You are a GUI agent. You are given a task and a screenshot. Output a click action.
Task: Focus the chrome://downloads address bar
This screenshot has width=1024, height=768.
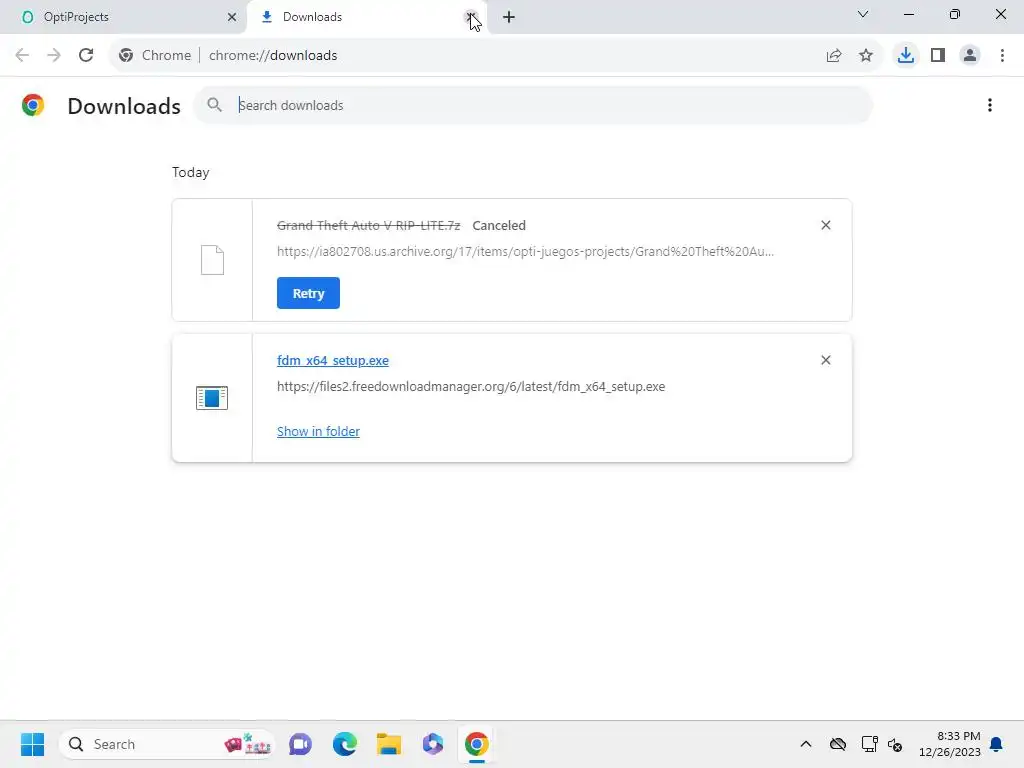click(x=273, y=56)
